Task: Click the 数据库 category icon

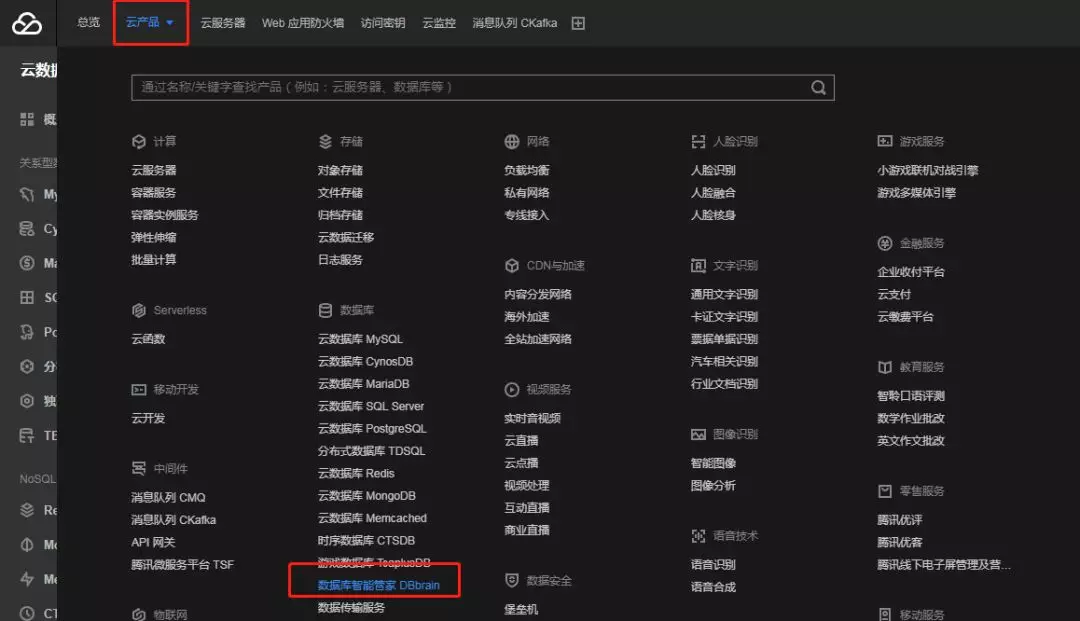Action: tap(325, 310)
